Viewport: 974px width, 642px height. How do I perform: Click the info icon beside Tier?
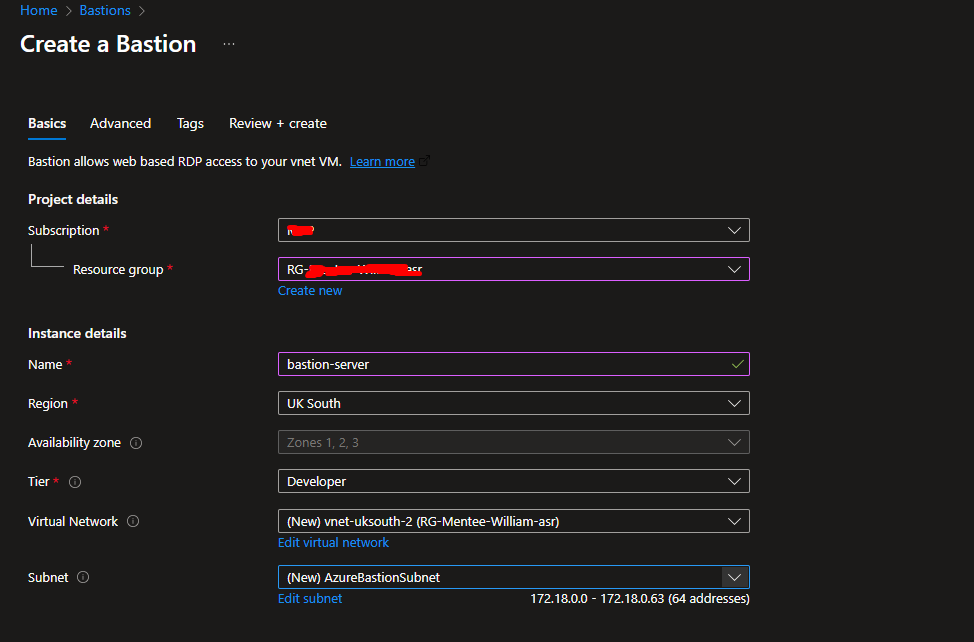[75, 482]
